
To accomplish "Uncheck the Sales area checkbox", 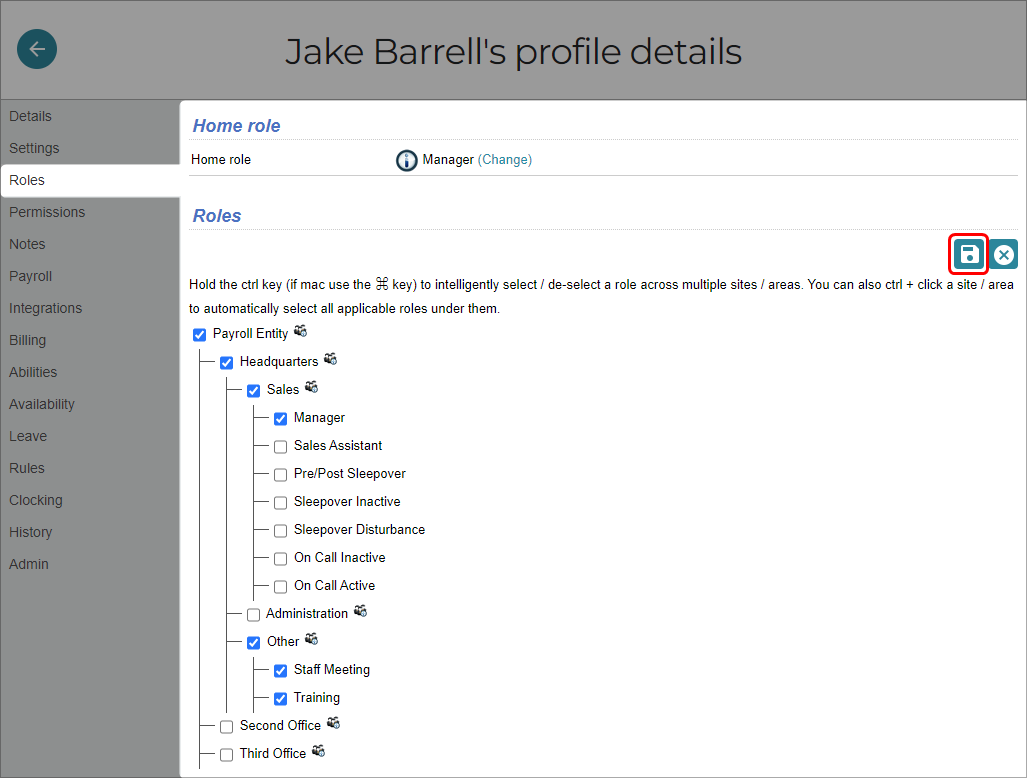I will click(x=253, y=391).
